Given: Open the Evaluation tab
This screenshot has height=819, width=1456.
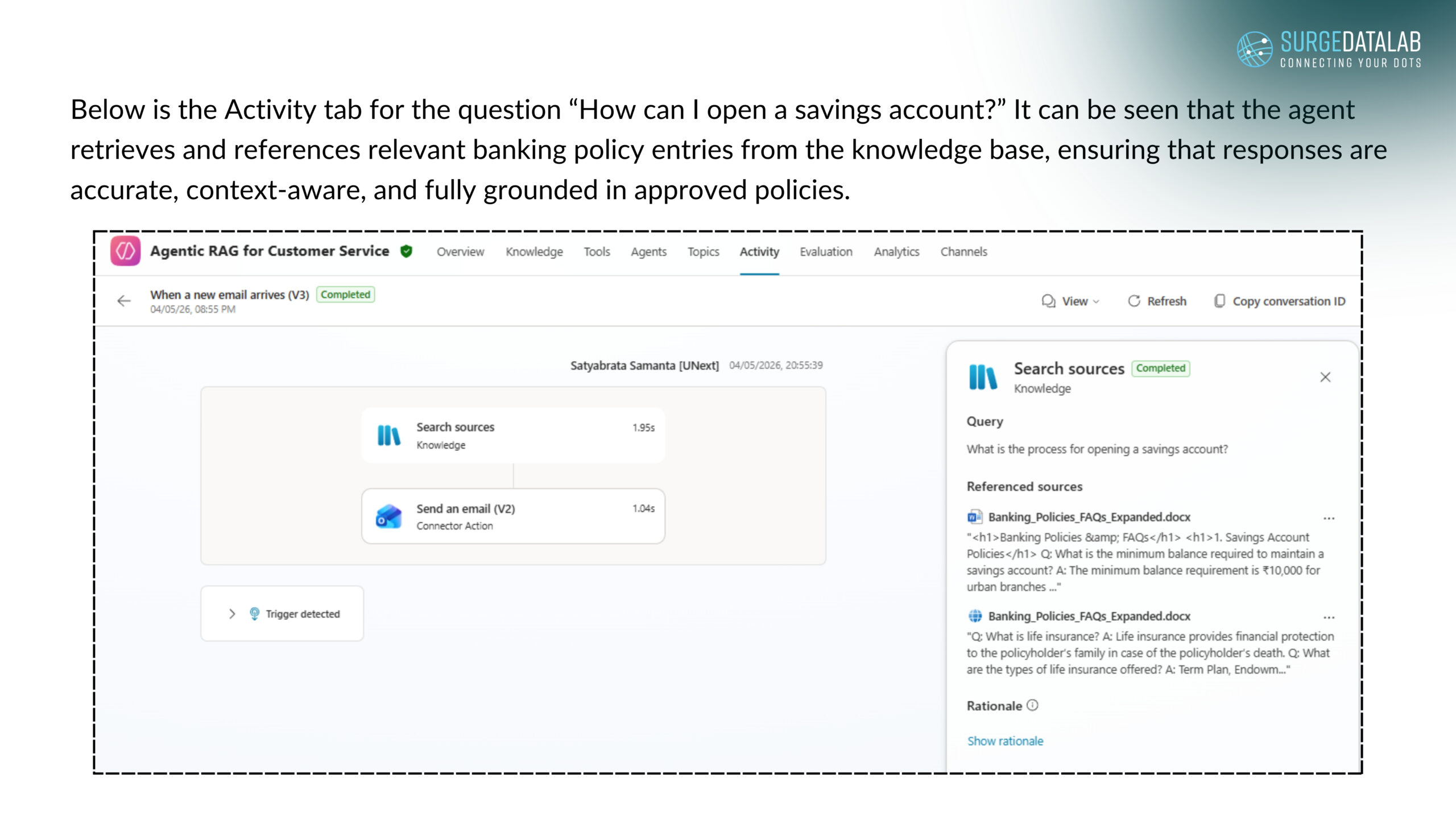Looking at the screenshot, I should point(826,251).
